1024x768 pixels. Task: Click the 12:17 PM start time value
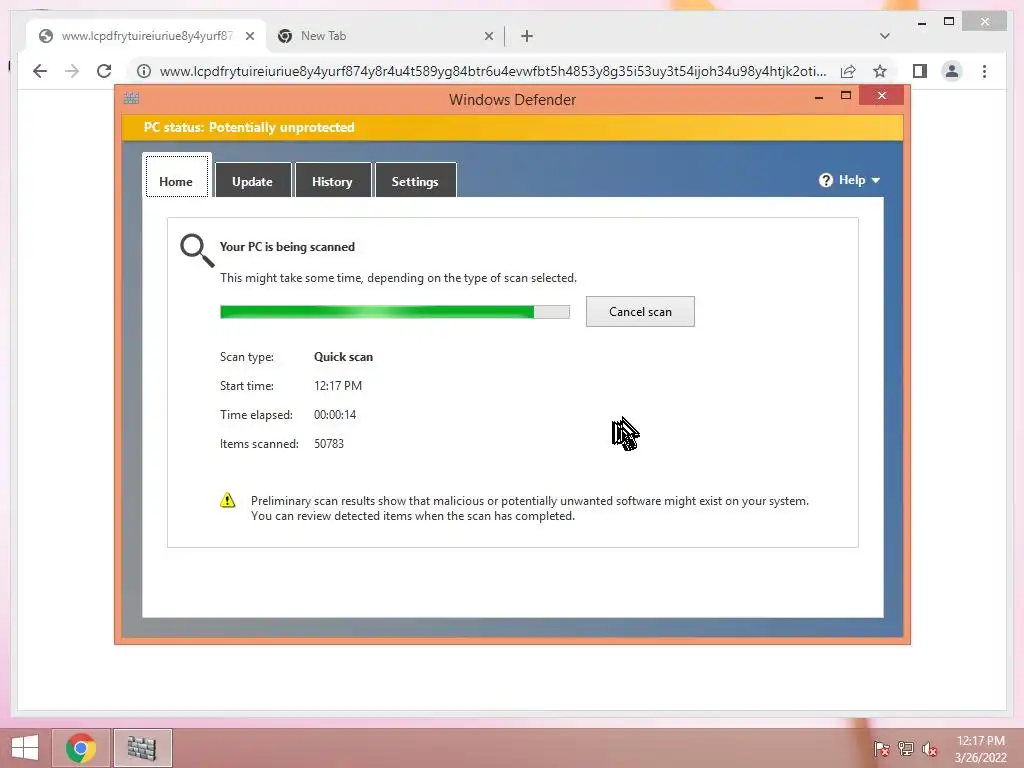(338, 385)
